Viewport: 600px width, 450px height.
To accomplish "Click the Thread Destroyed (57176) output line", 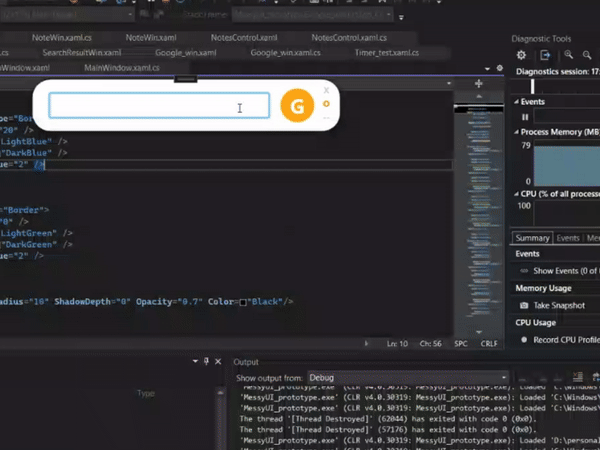I will tap(390, 430).
